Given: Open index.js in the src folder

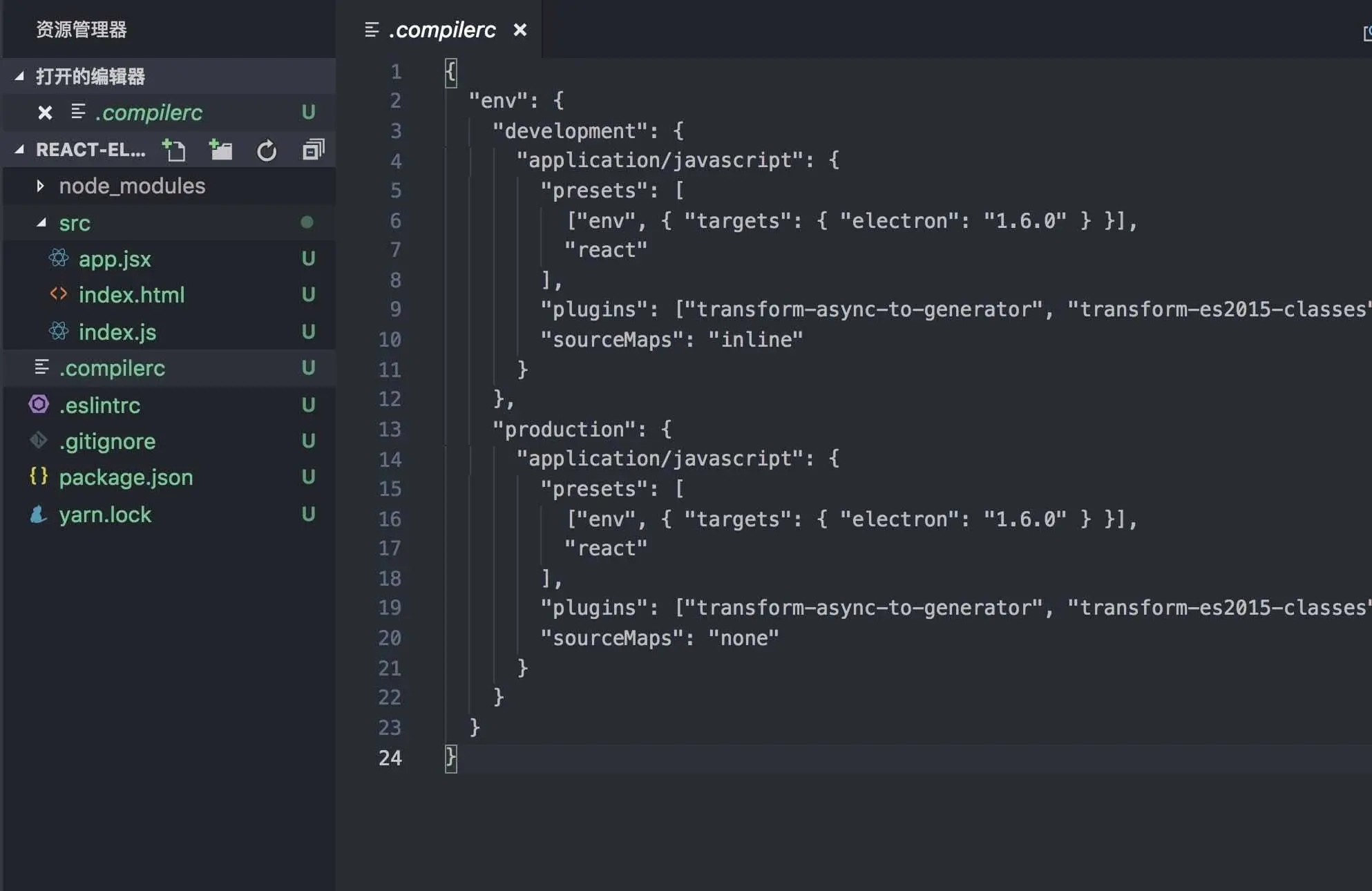Looking at the screenshot, I should (117, 332).
